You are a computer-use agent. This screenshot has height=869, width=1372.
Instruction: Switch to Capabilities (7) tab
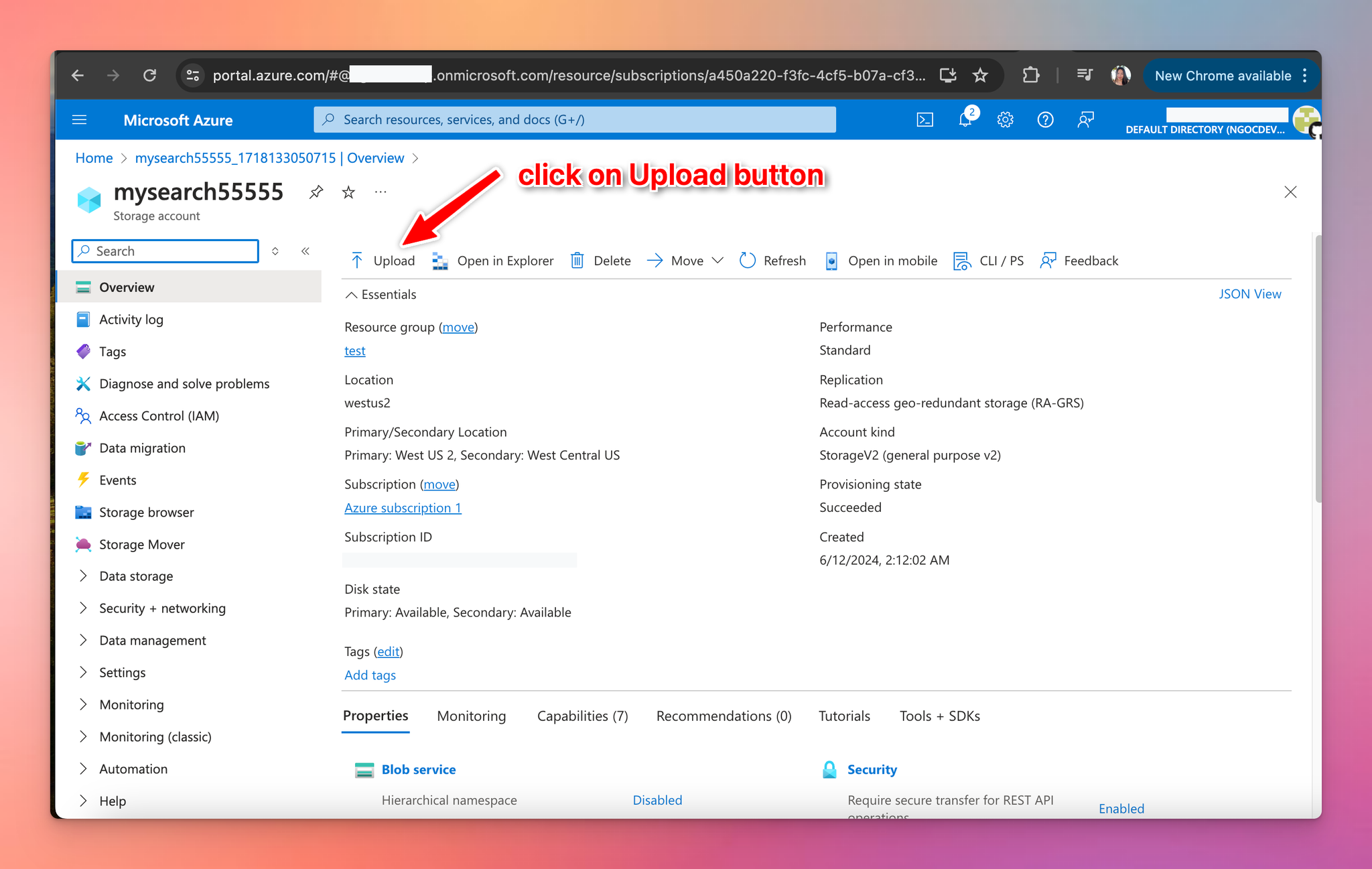[582, 716]
